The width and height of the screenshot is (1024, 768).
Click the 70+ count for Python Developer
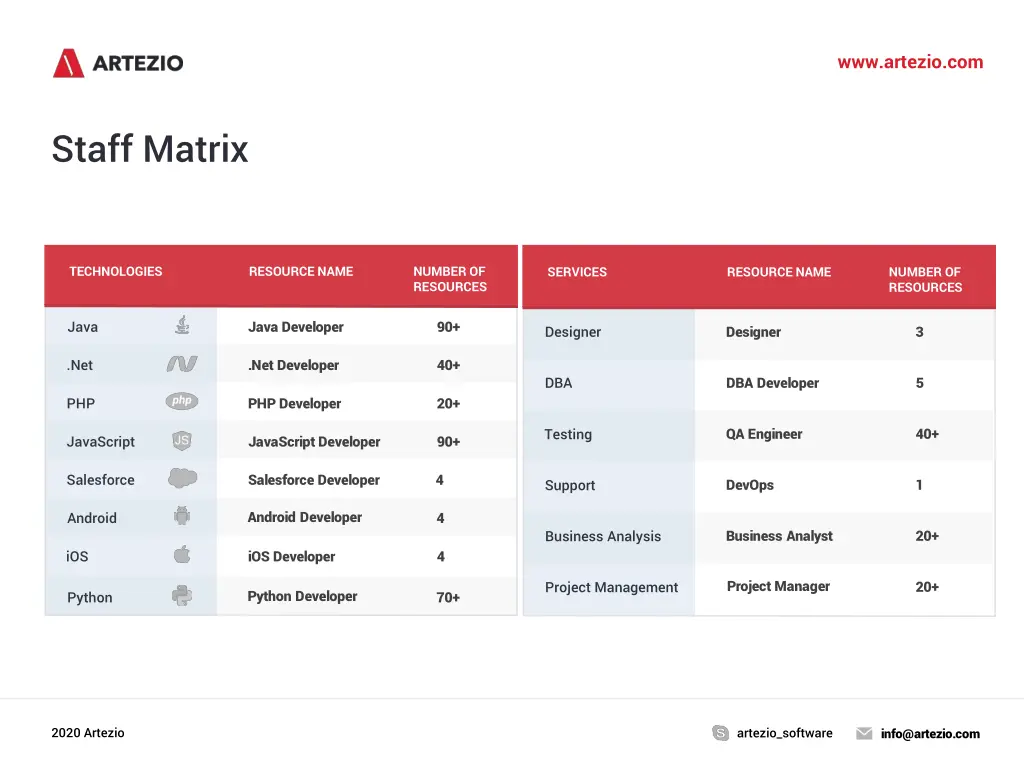(448, 598)
